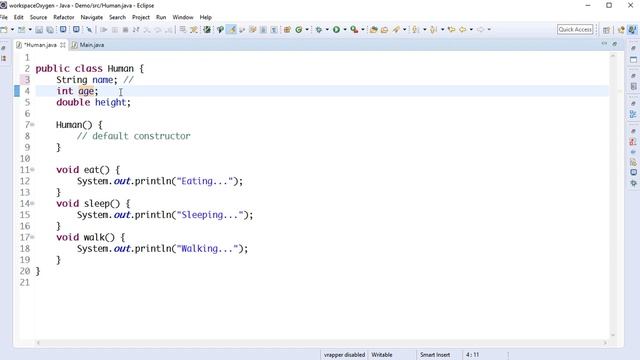Click the "4 : 11" cursor position status
The width and height of the screenshot is (640, 360).
click(472, 355)
